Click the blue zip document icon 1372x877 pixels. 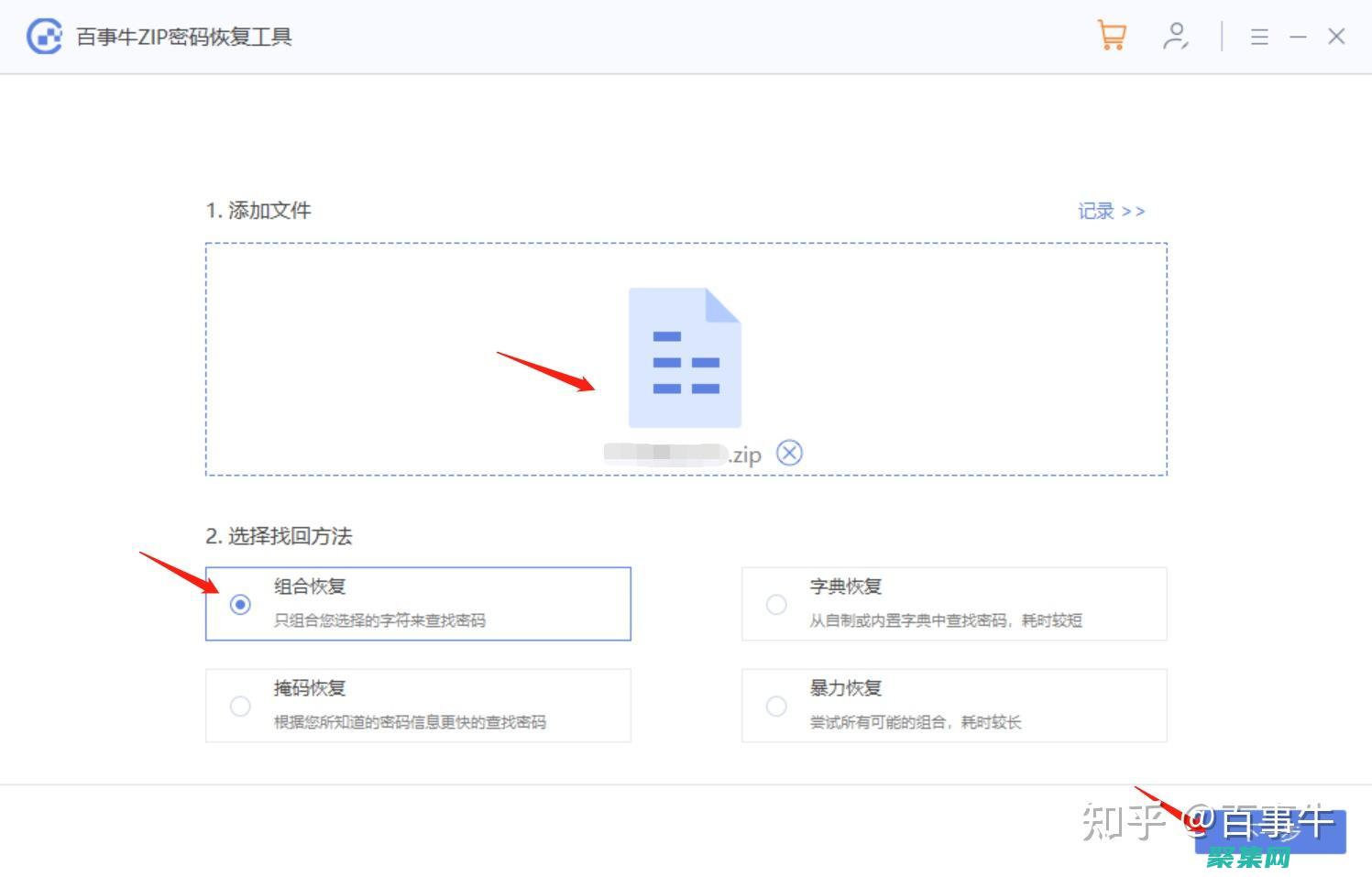(x=685, y=357)
